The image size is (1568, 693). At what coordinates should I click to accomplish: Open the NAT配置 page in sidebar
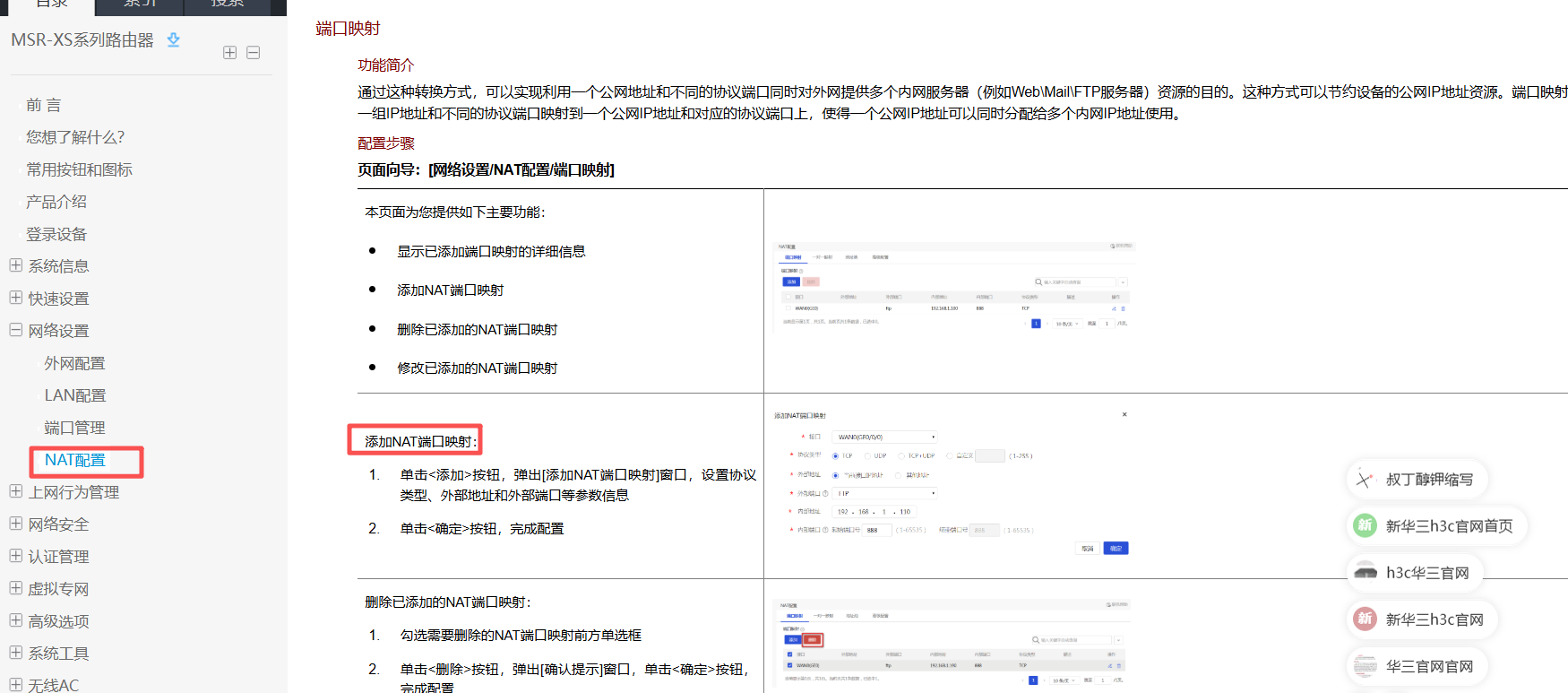75,460
